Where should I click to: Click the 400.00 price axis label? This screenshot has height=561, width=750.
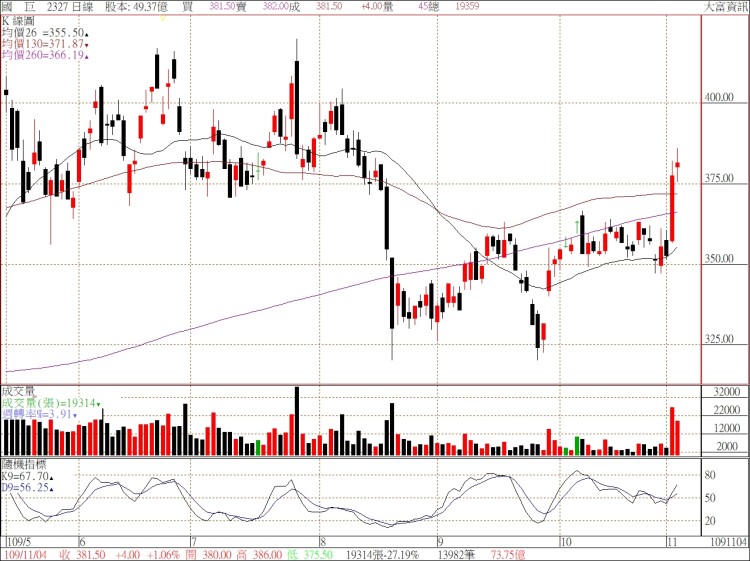click(719, 98)
